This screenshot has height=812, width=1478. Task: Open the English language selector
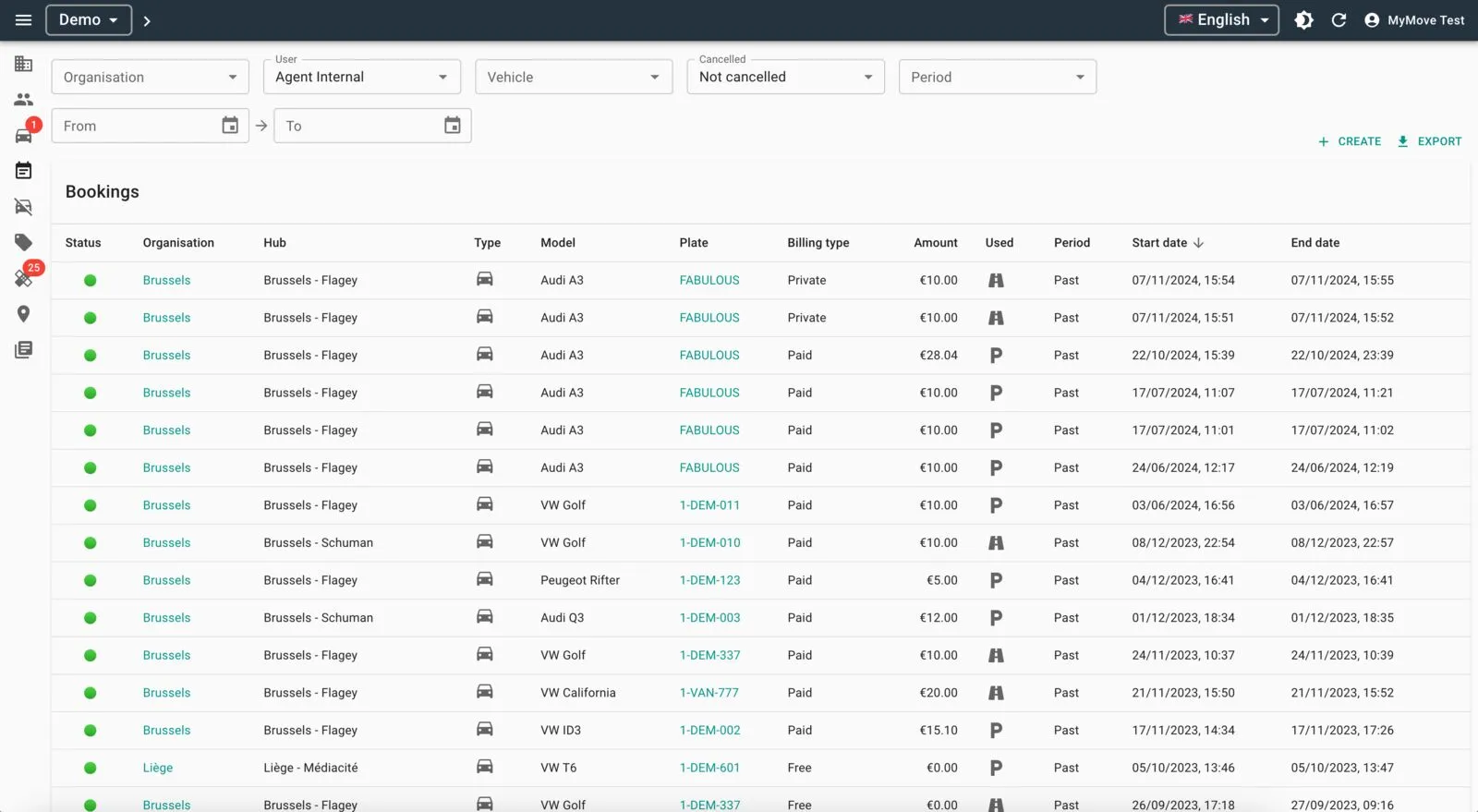point(1221,20)
